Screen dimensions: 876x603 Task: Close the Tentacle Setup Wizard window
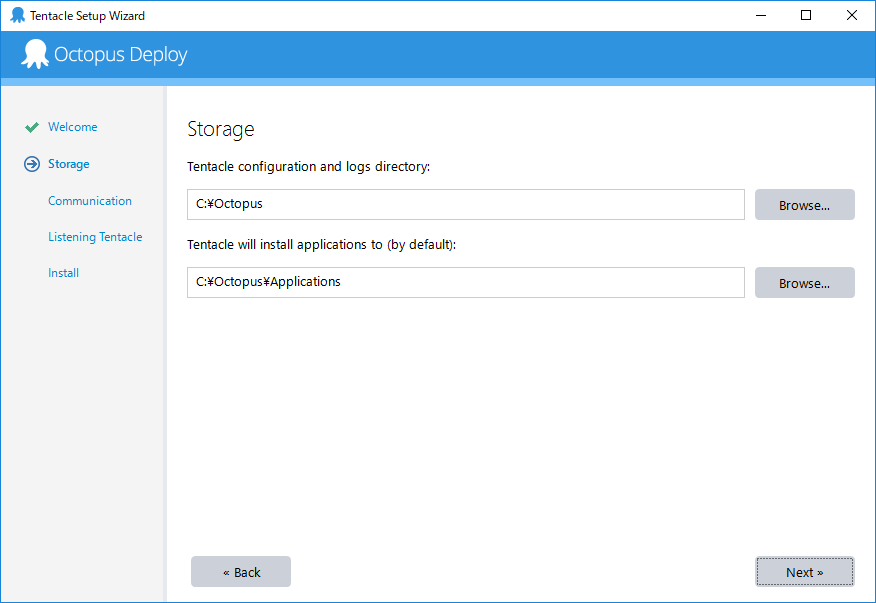click(x=851, y=15)
